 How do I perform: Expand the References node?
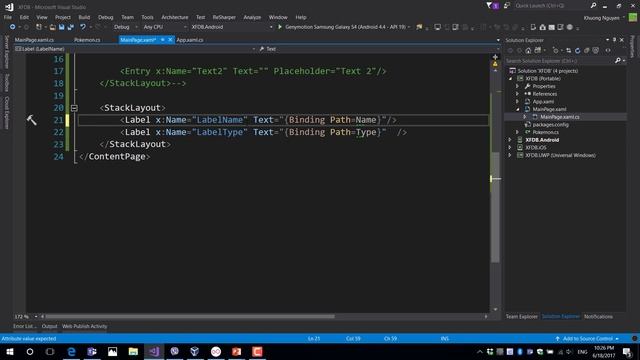coord(517,94)
